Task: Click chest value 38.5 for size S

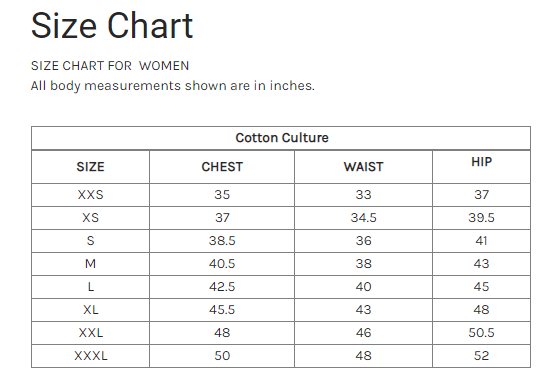Action: coord(222,241)
